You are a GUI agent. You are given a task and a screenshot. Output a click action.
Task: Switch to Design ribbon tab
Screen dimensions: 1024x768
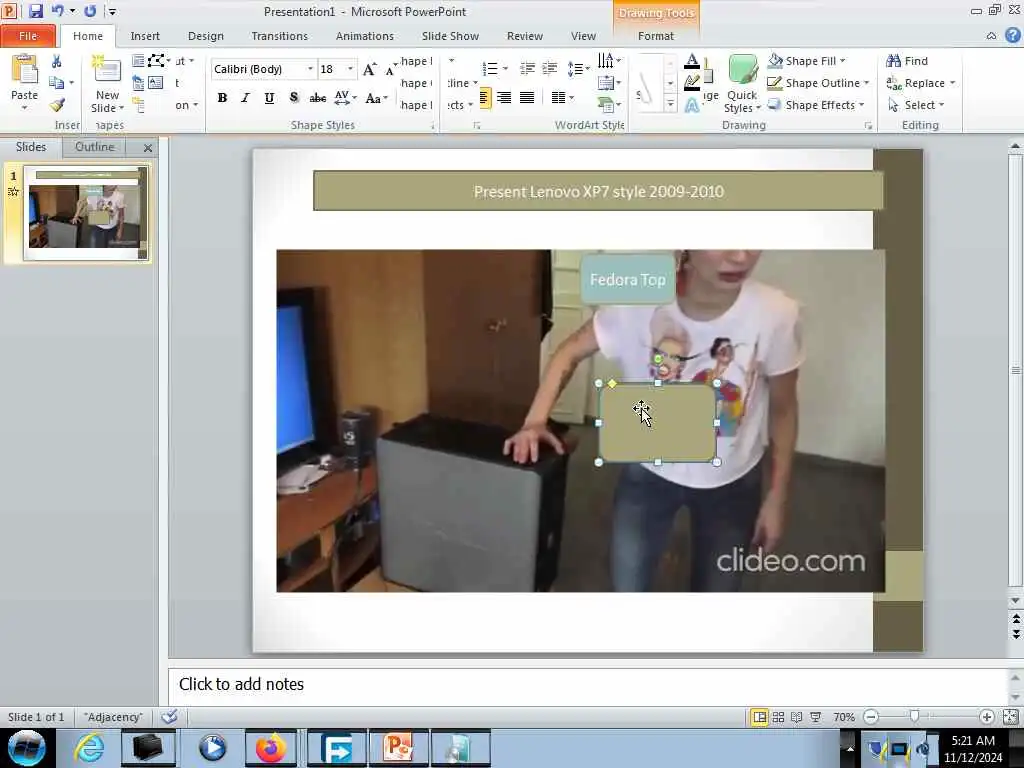(x=206, y=36)
